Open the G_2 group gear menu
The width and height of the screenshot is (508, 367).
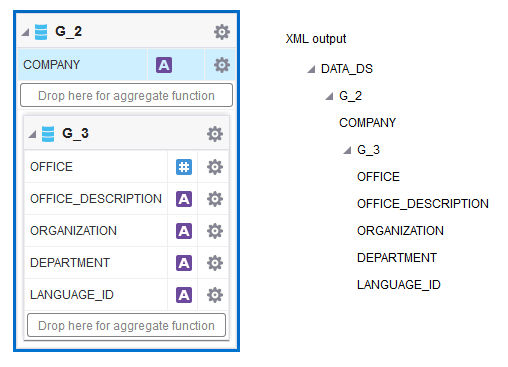(222, 32)
